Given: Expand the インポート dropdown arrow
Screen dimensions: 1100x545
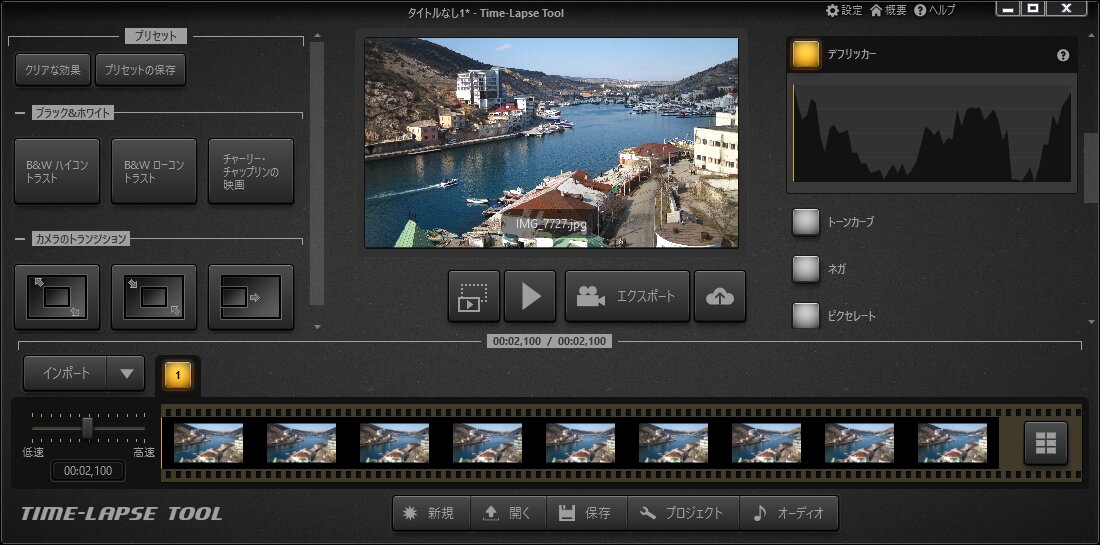Looking at the screenshot, I should point(126,373).
